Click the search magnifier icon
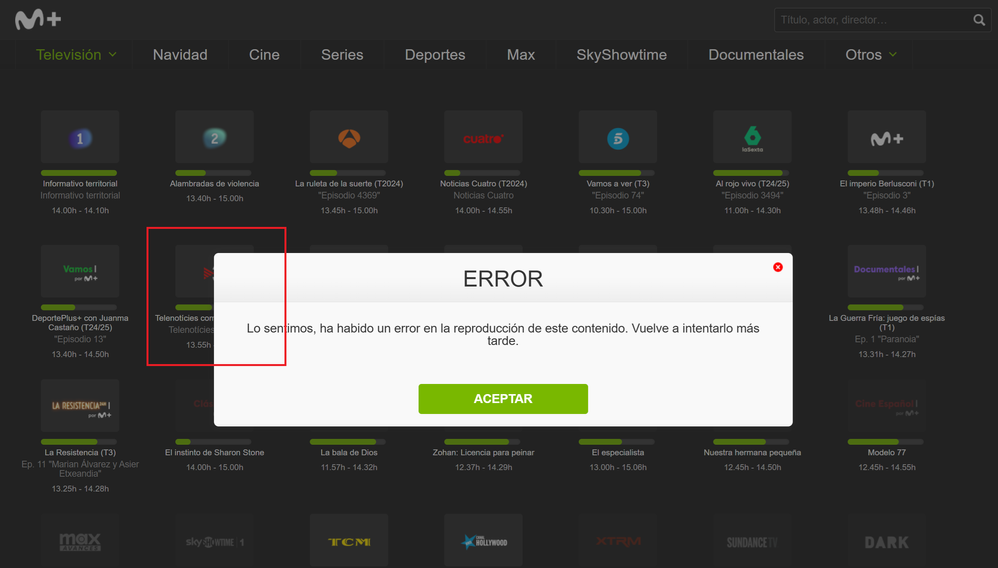 (979, 20)
